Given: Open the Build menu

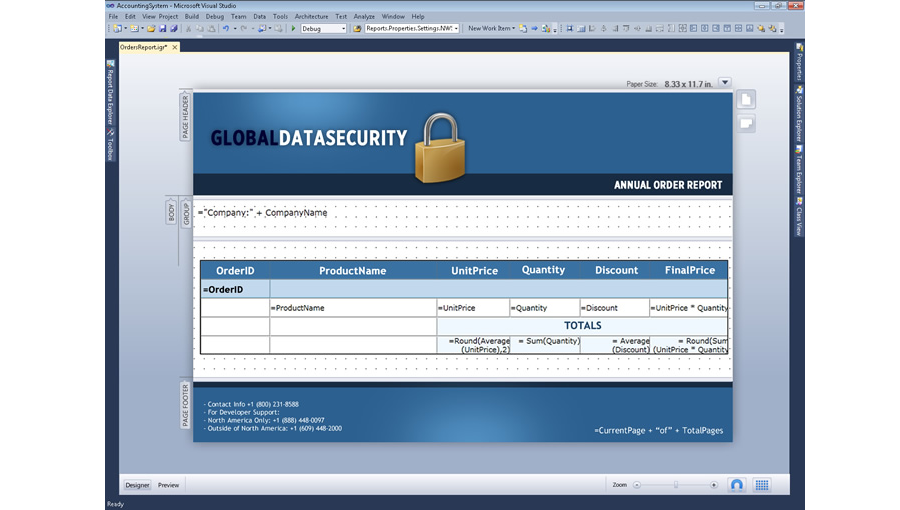Looking at the screenshot, I should click(x=192, y=17).
